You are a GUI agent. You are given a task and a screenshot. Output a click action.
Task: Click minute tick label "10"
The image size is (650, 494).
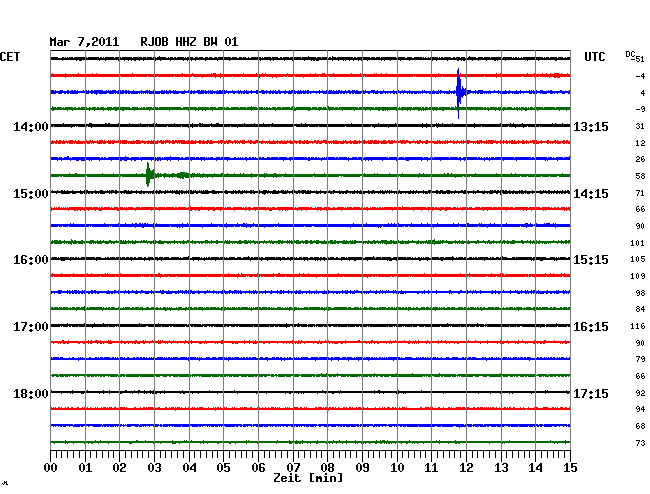point(397,468)
